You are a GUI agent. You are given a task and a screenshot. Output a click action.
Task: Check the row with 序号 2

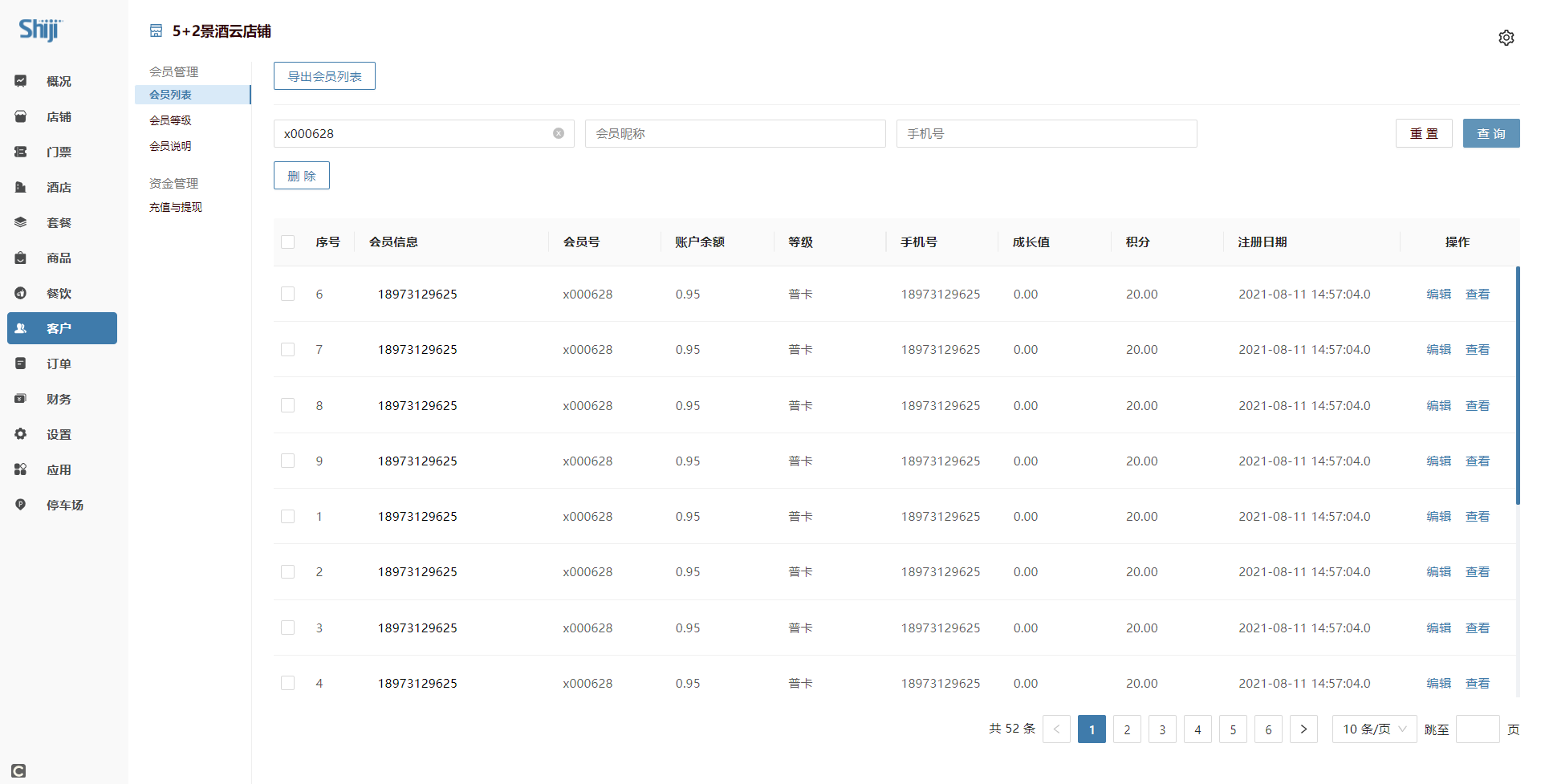pyautogui.click(x=288, y=571)
